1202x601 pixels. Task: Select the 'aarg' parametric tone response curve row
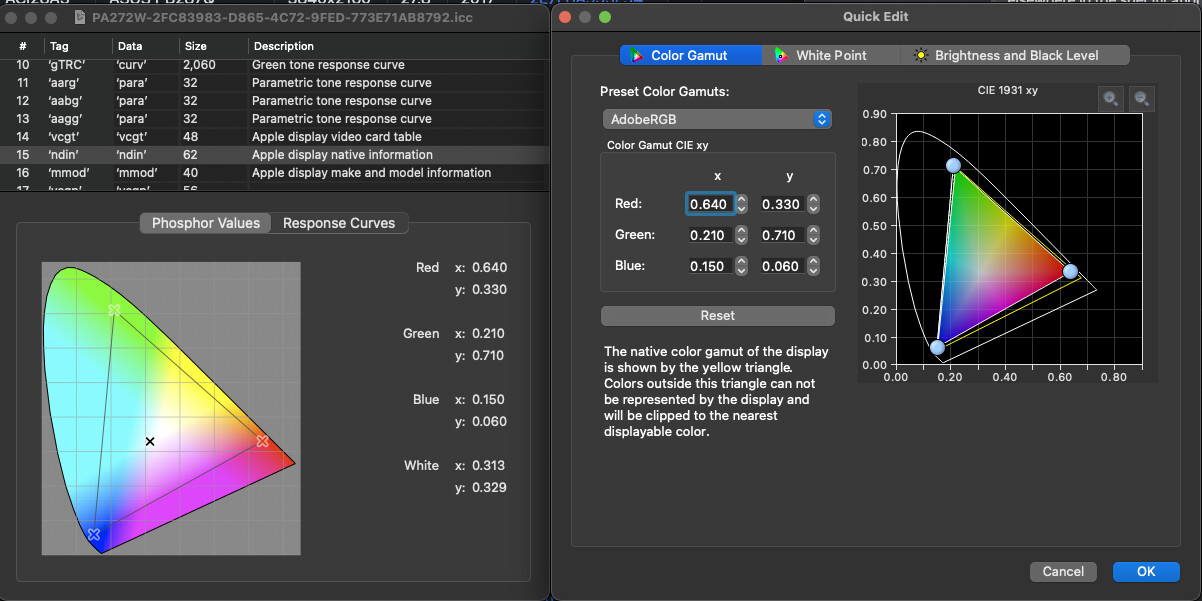275,83
